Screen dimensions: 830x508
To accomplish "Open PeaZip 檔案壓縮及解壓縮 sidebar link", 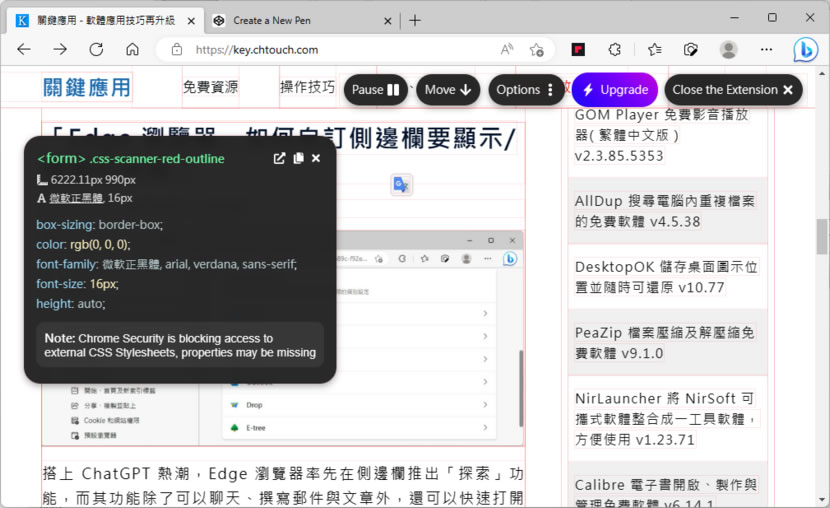I will 665,342.
